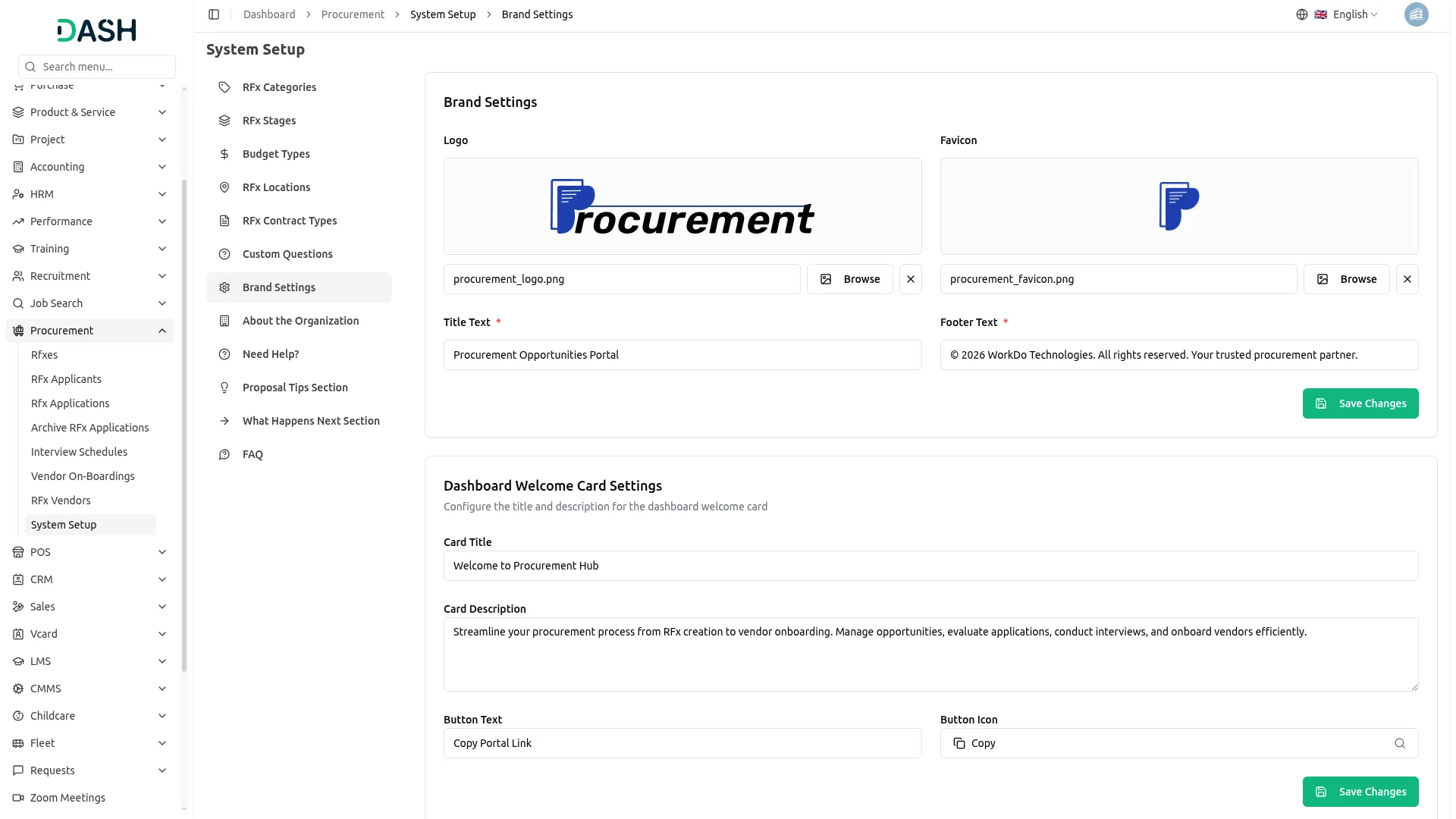Switch to the About the Organization section
The height and width of the screenshot is (819, 1456).
[x=300, y=320]
